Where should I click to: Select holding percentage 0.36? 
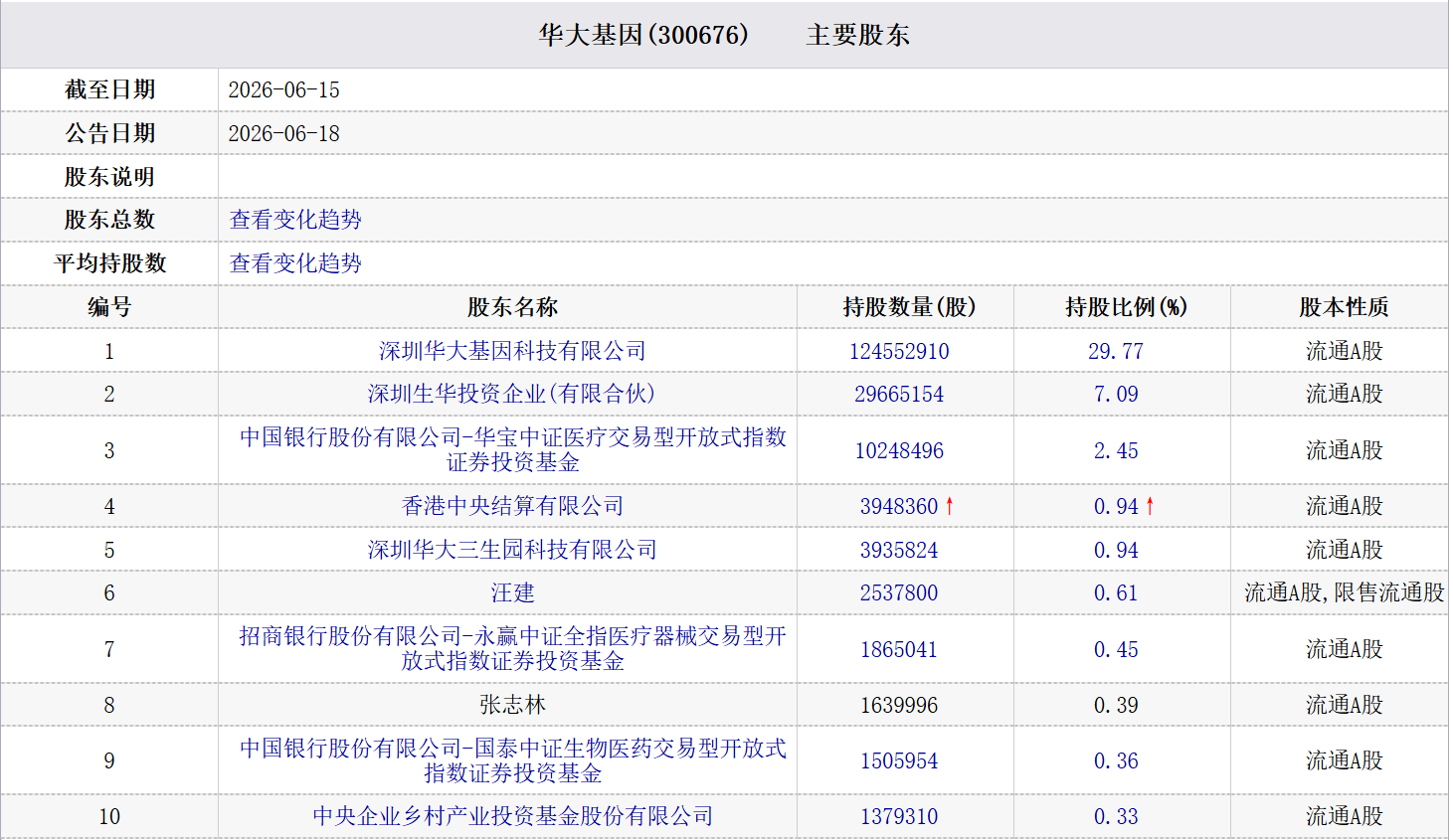pyautogui.click(x=1116, y=760)
